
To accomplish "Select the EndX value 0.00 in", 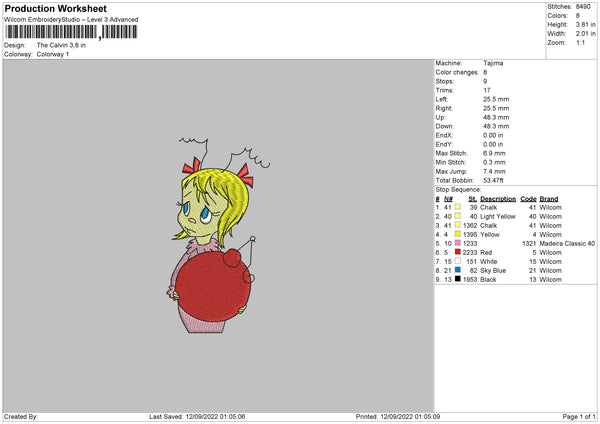I will [x=493, y=135].
